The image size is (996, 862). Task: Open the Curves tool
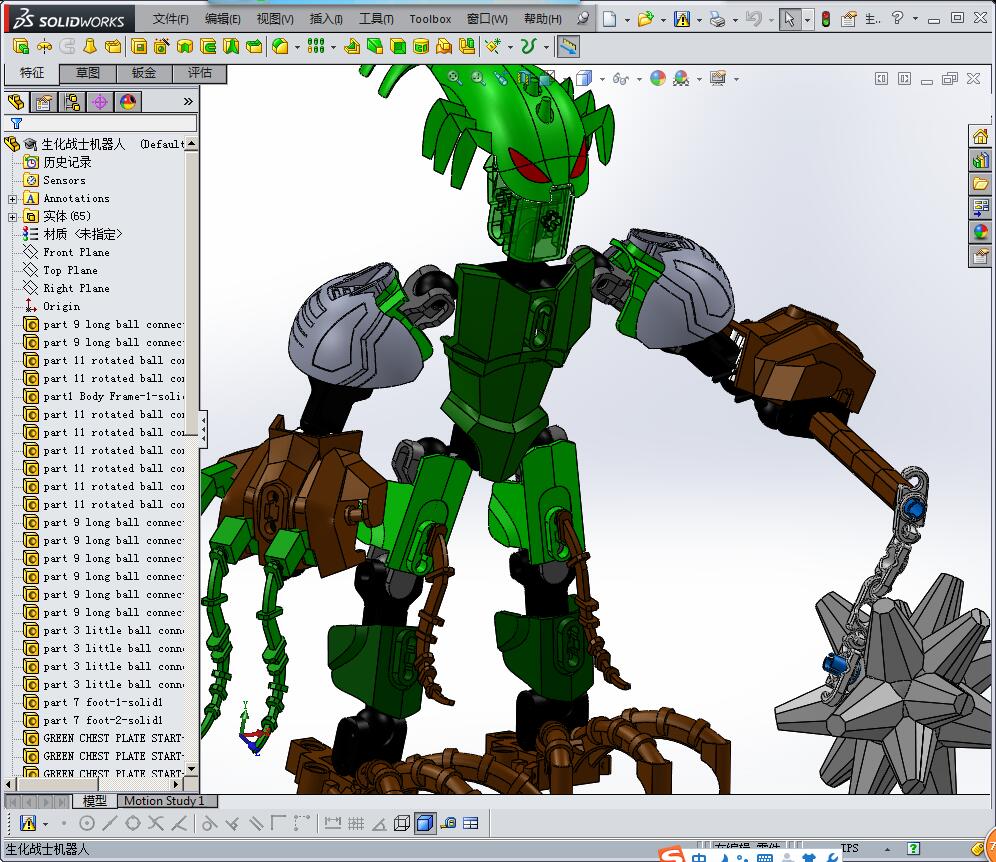point(528,46)
